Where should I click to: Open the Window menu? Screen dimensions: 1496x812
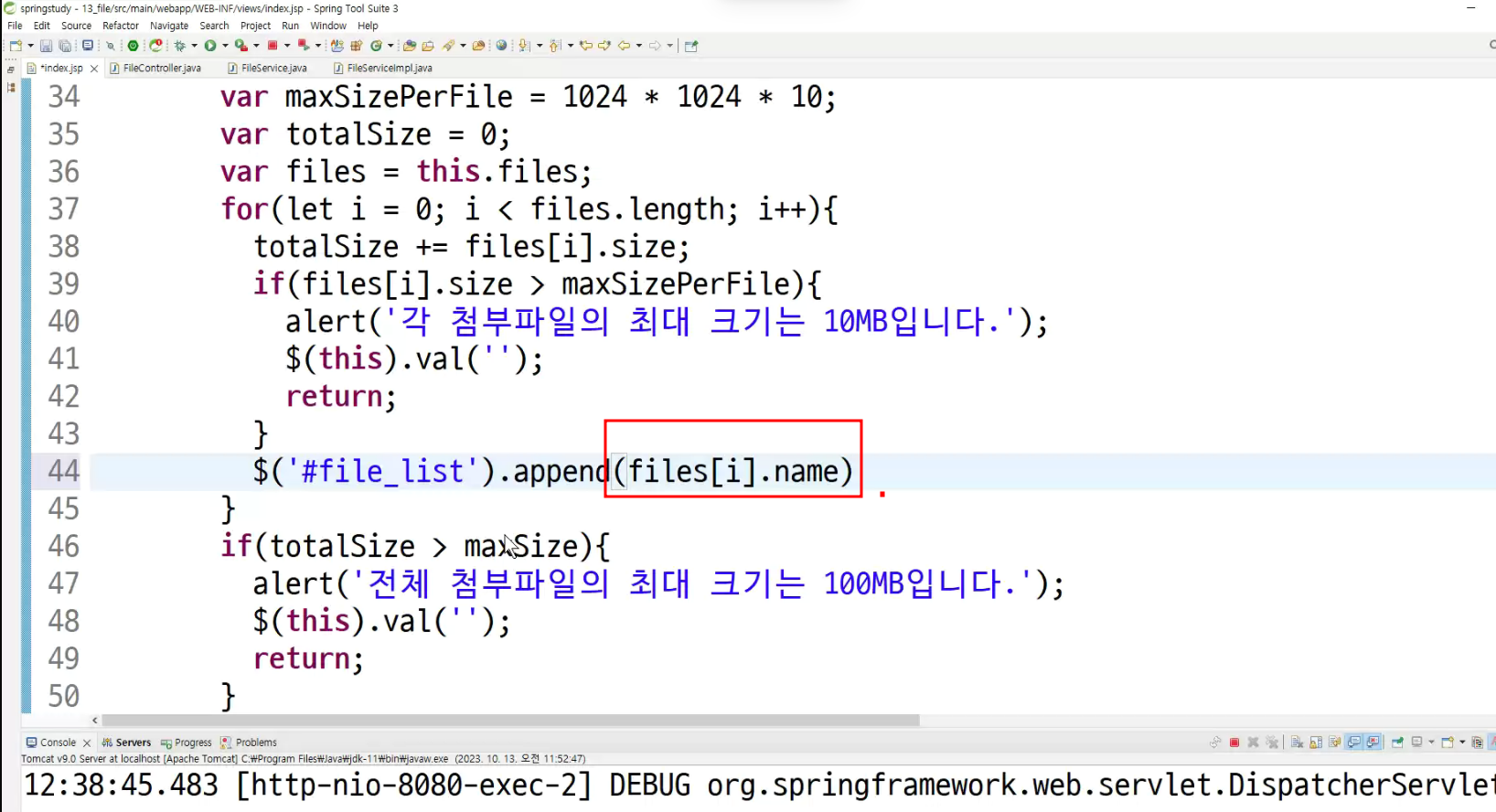tap(327, 26)
